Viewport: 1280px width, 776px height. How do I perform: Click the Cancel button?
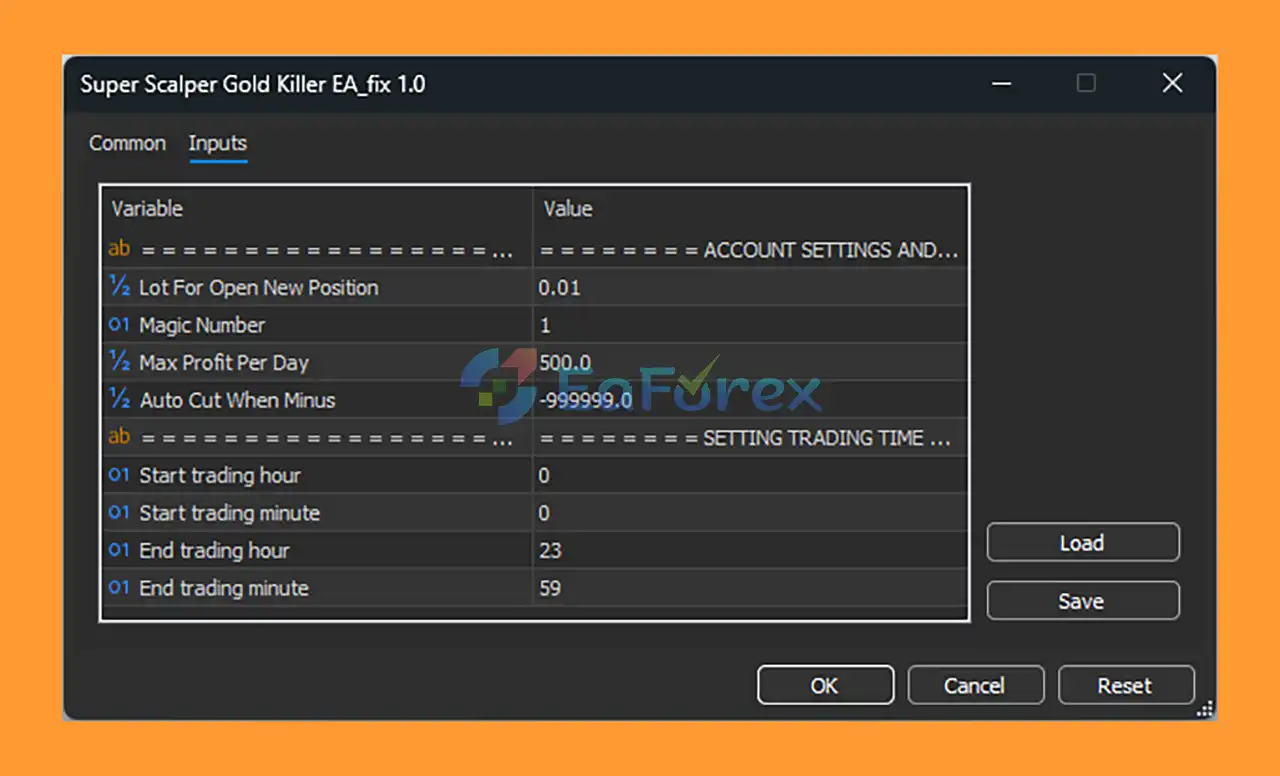pos(975,685)
